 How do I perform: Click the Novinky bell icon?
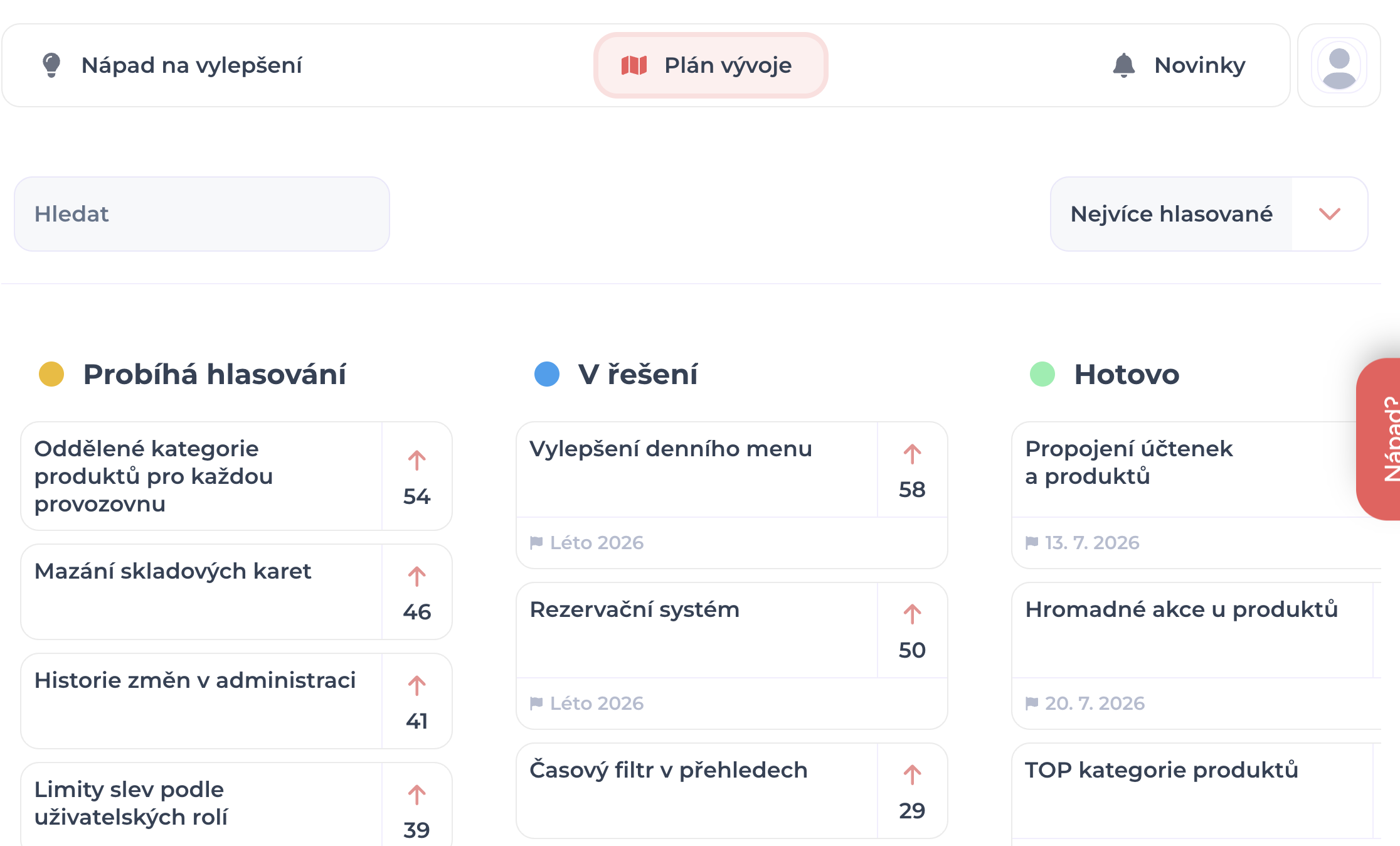click(x=1123, y=65)
